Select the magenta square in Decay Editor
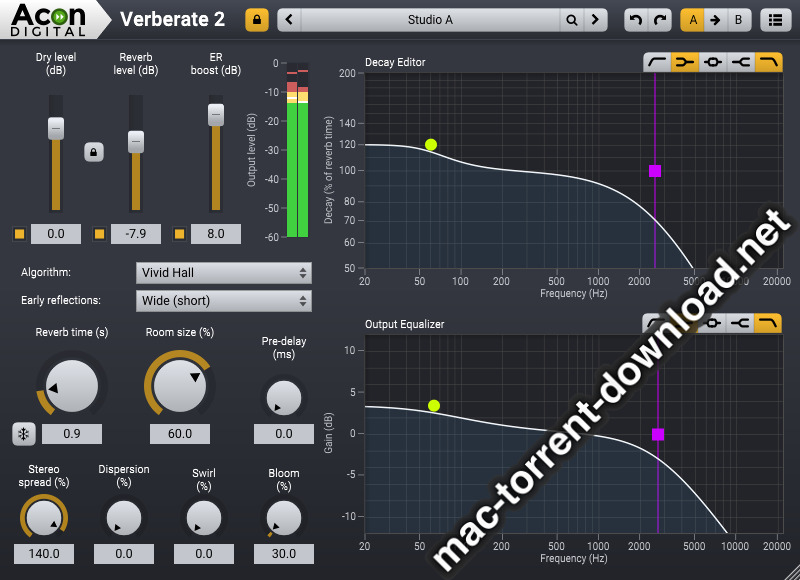The height and width of the screenshot is (580, 800). (x=655, y=171)
